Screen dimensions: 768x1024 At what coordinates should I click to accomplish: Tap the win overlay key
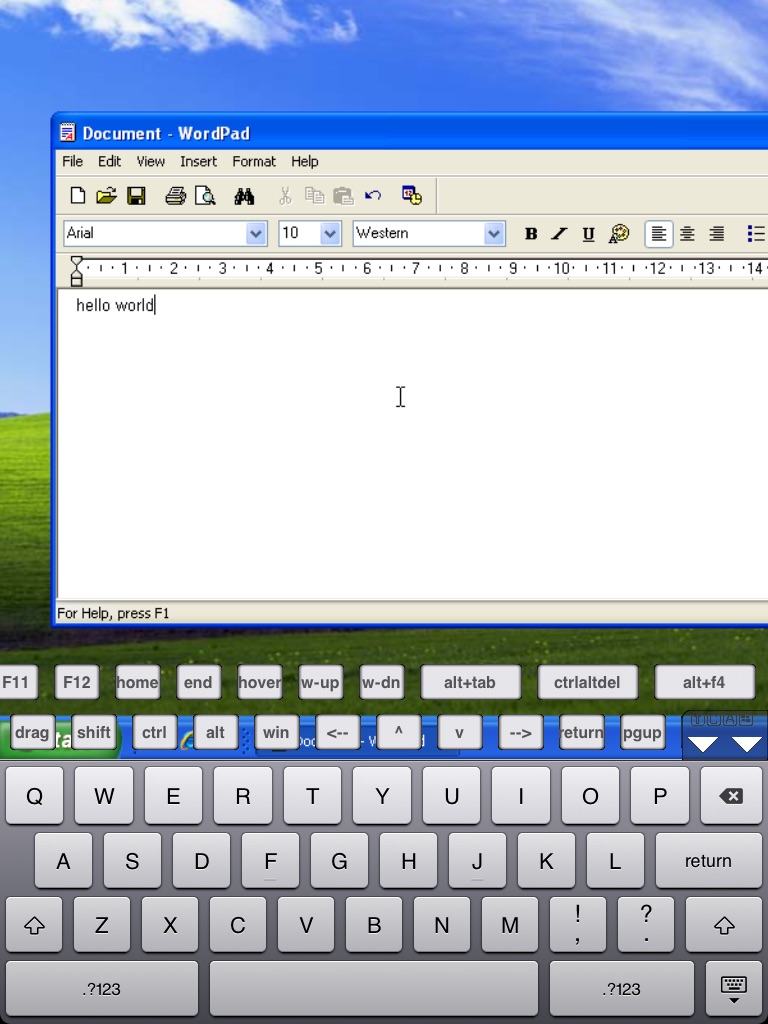[276, 732]
